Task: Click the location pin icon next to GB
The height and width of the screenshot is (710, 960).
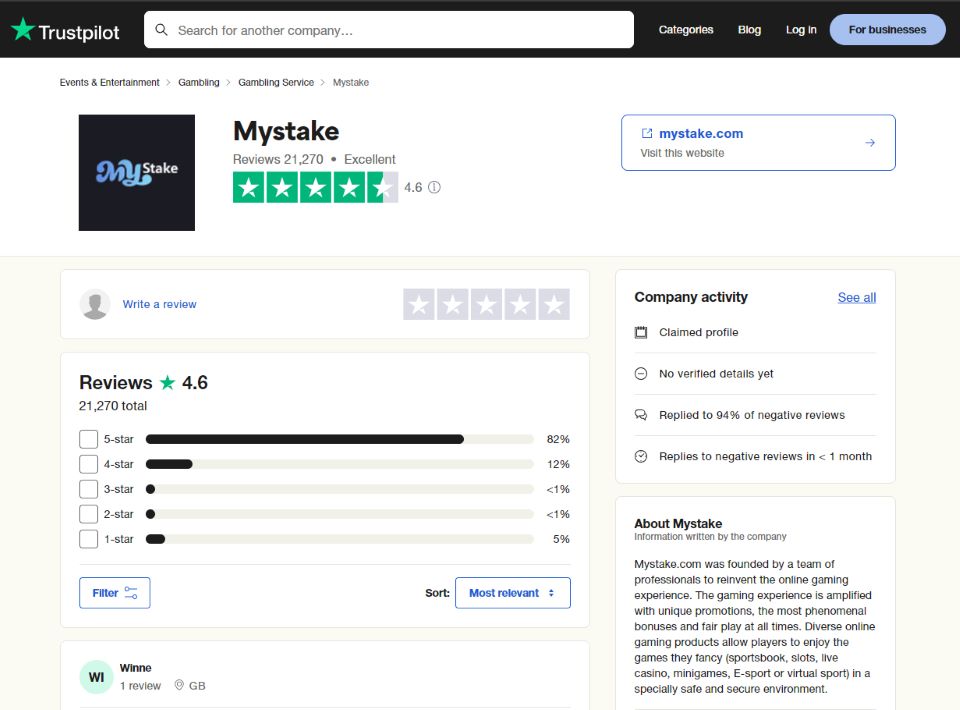Action: pos(177,686)
